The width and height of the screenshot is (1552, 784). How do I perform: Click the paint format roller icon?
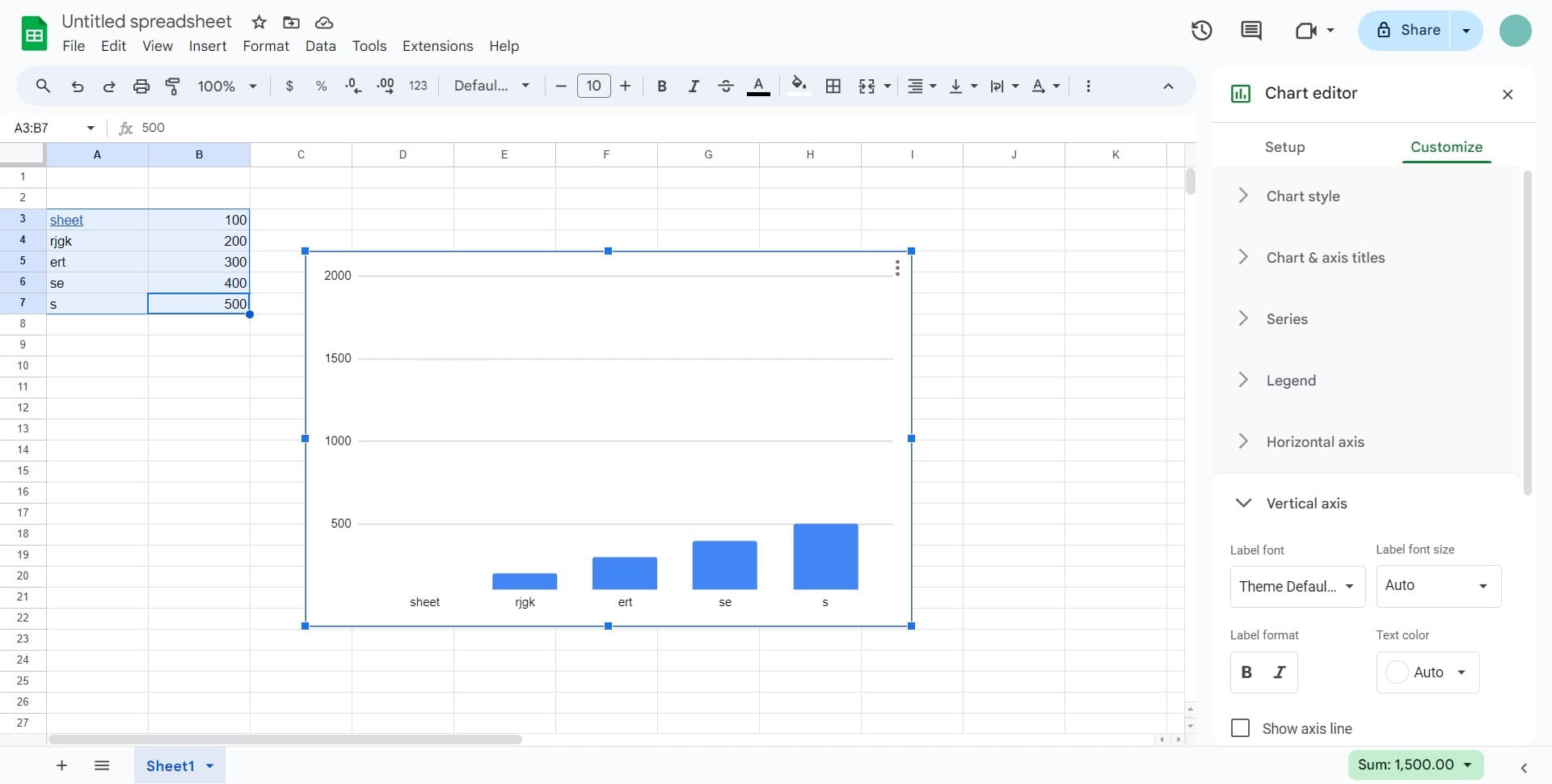tap(172, 86)
